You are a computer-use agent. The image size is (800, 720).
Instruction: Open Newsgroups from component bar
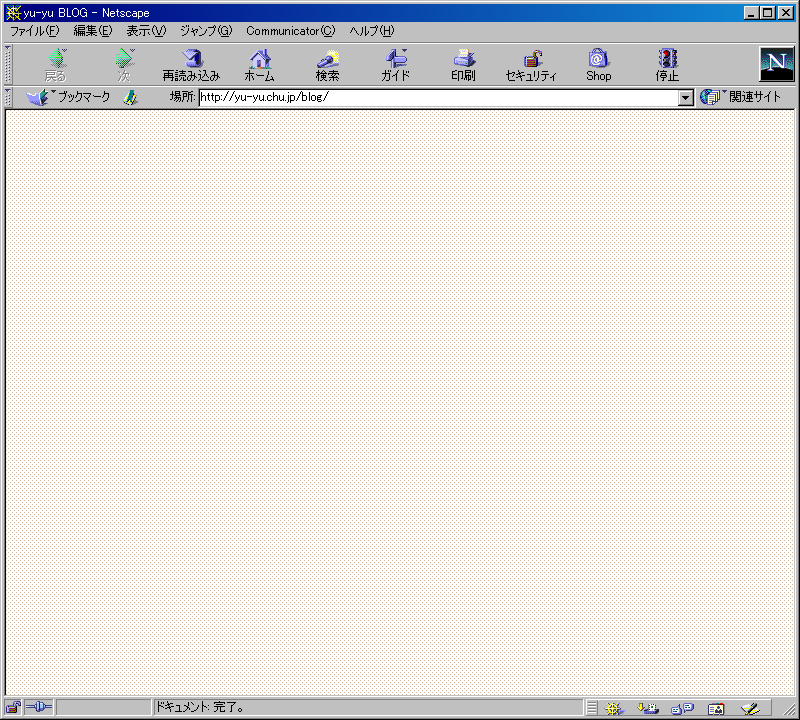click(682, 708)
